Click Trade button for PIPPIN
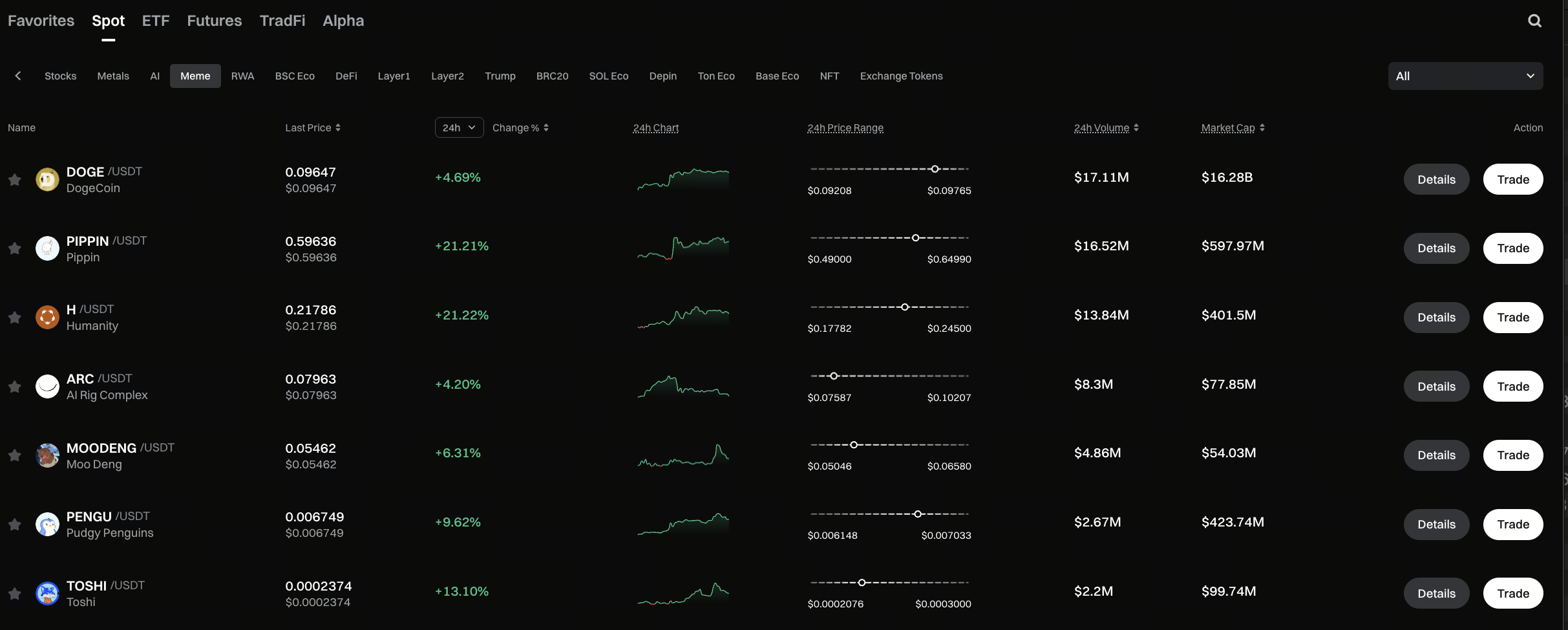This screenshot has width=1568, height=630. coord(1512,248)
